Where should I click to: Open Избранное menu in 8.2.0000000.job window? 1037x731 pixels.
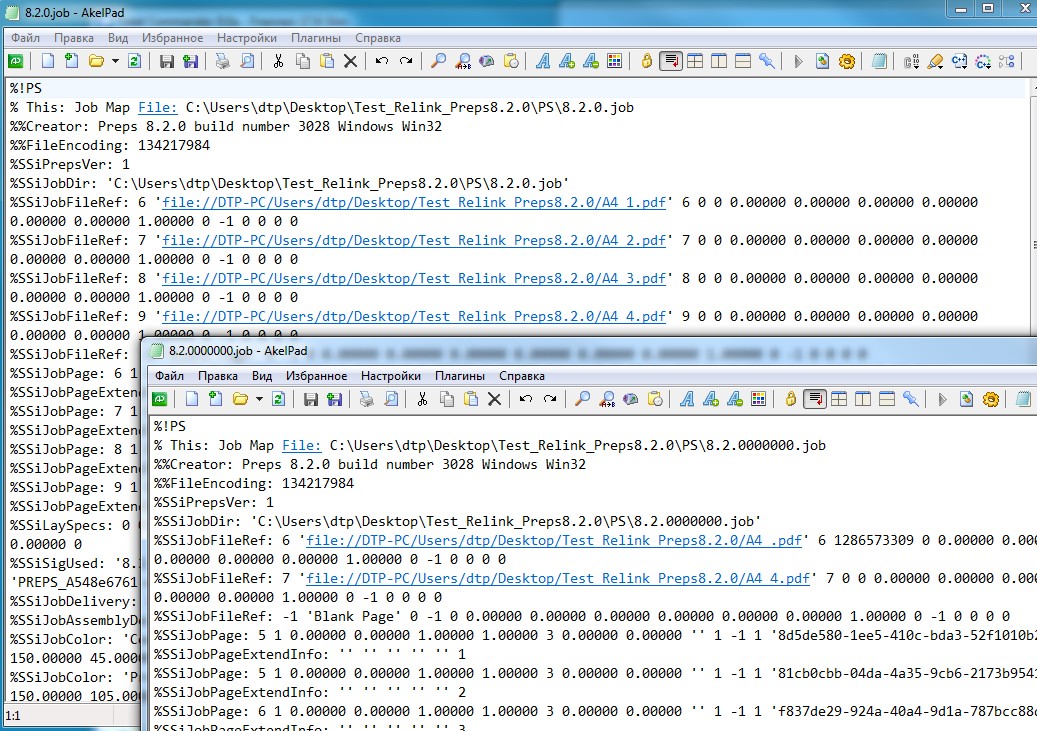[316, 376]
